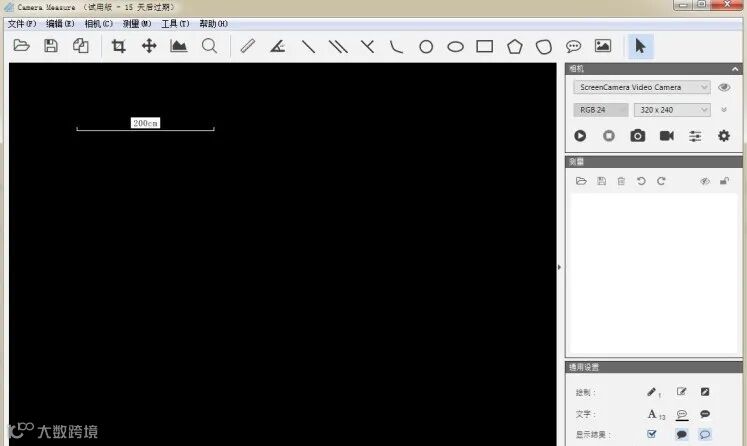Select the ruler calibration tool
Screen dimensions: 747x446
[x=248, y=46]
